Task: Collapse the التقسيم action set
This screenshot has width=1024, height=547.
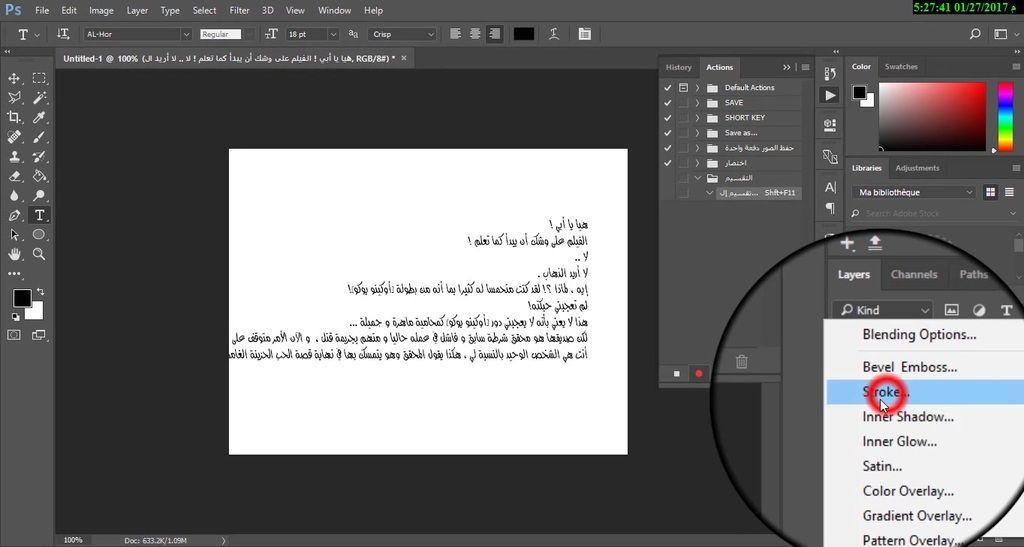Action: pyautogui.click(x=697, y=178)
